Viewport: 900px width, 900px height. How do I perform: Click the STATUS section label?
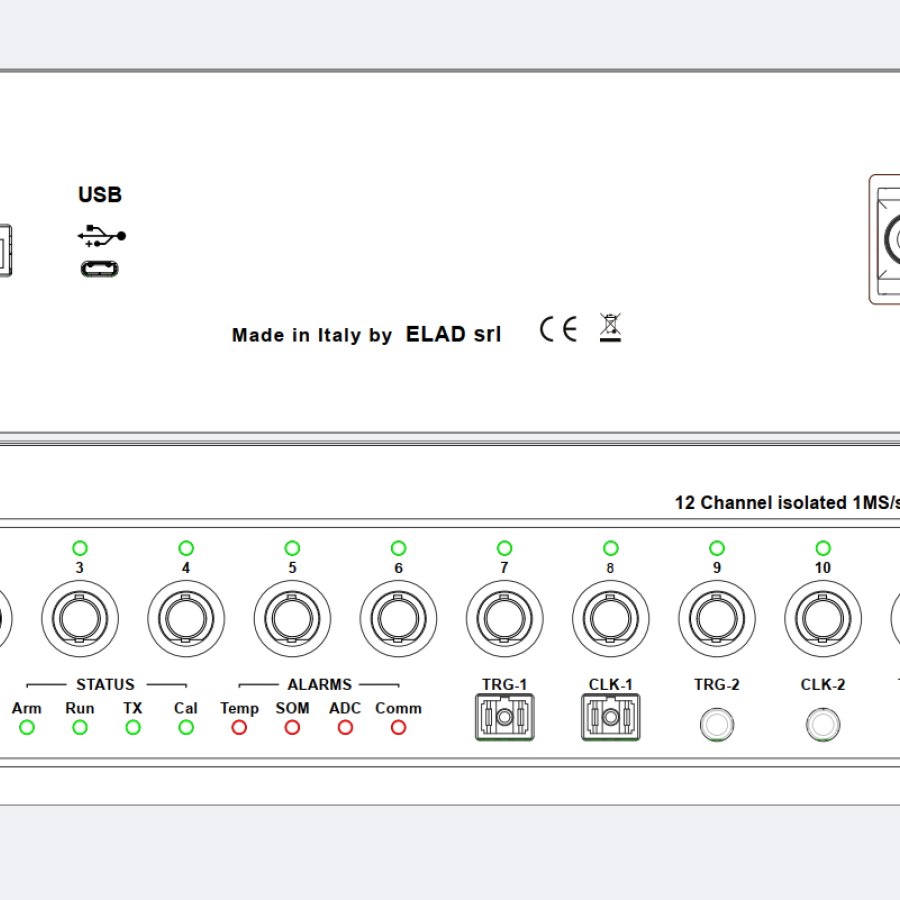(x=105, y=685)
